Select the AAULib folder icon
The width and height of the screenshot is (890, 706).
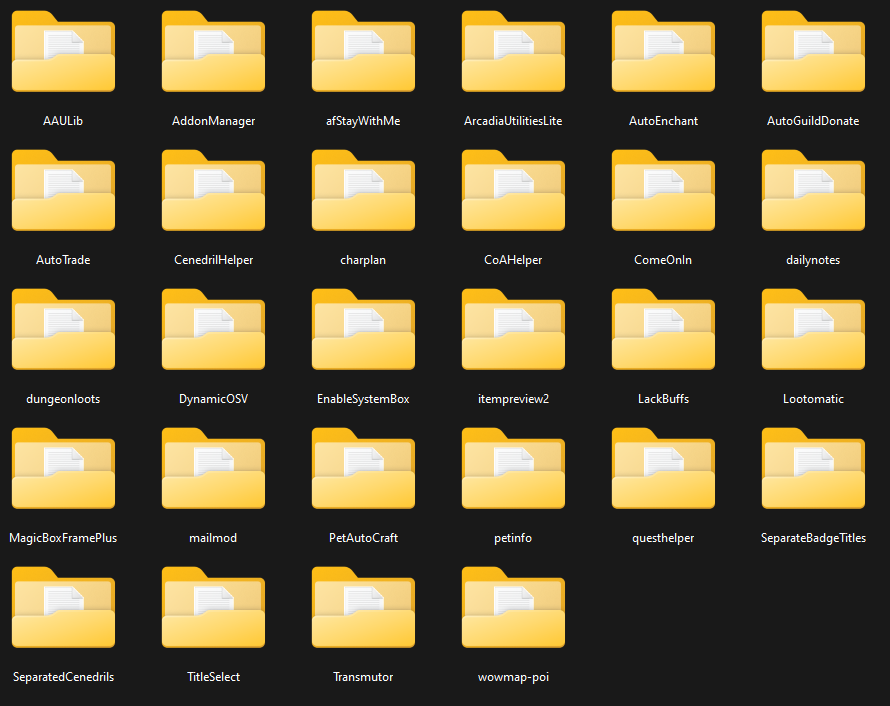pos(63,53)
